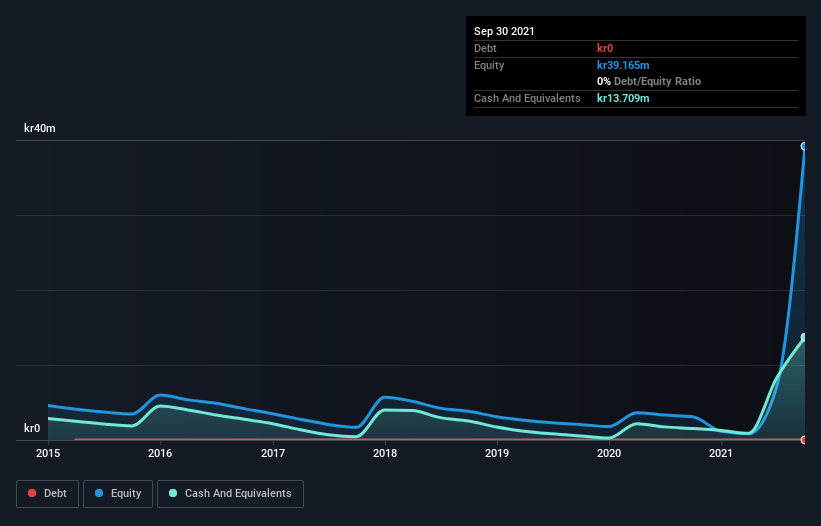The width and height of the screenshot is (821, 526).
Task: Click the 2017 x-axis label
Action: [x=273, y=453]
